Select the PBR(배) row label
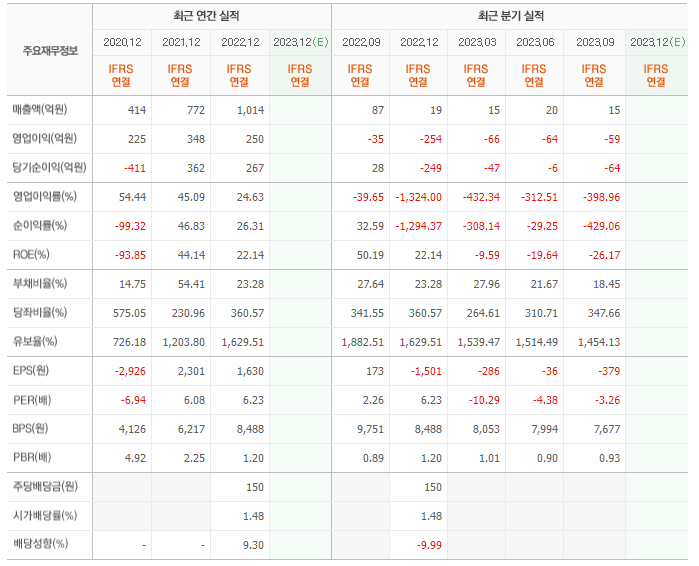 pyautogui.click(x=32, y=458)
